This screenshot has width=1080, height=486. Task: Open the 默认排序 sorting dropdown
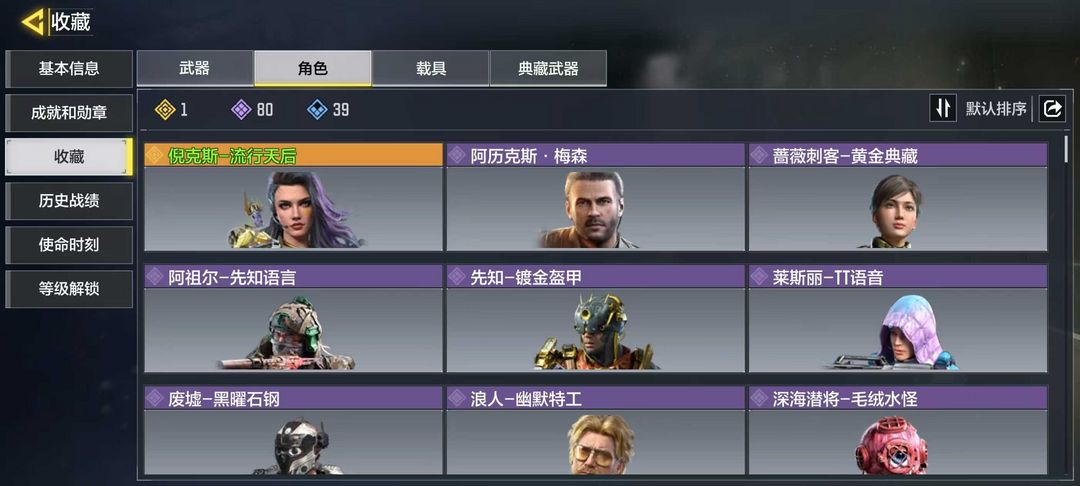tap(995, 109)
